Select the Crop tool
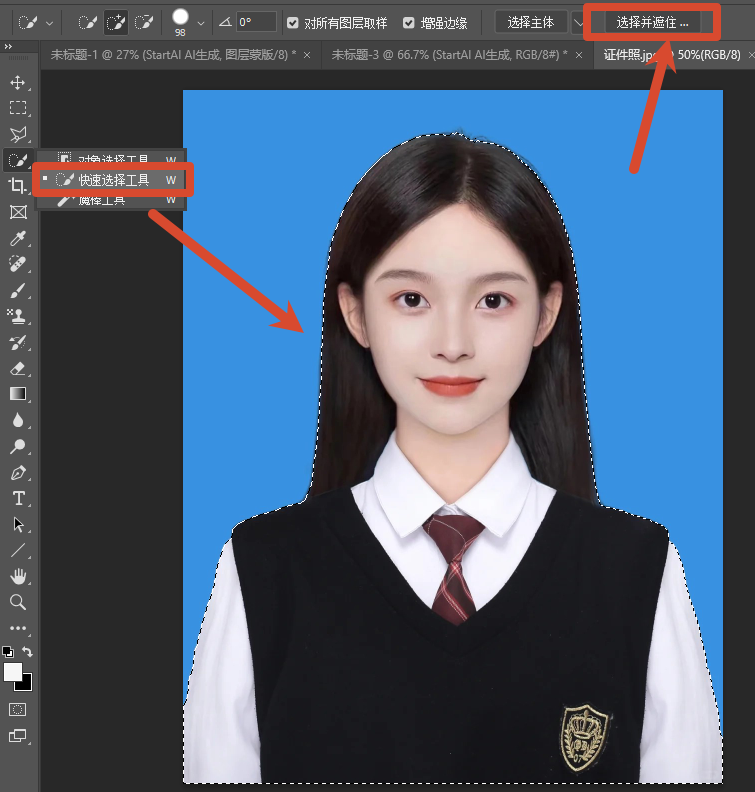Screen dimensions: 755x792 [18, 186]
